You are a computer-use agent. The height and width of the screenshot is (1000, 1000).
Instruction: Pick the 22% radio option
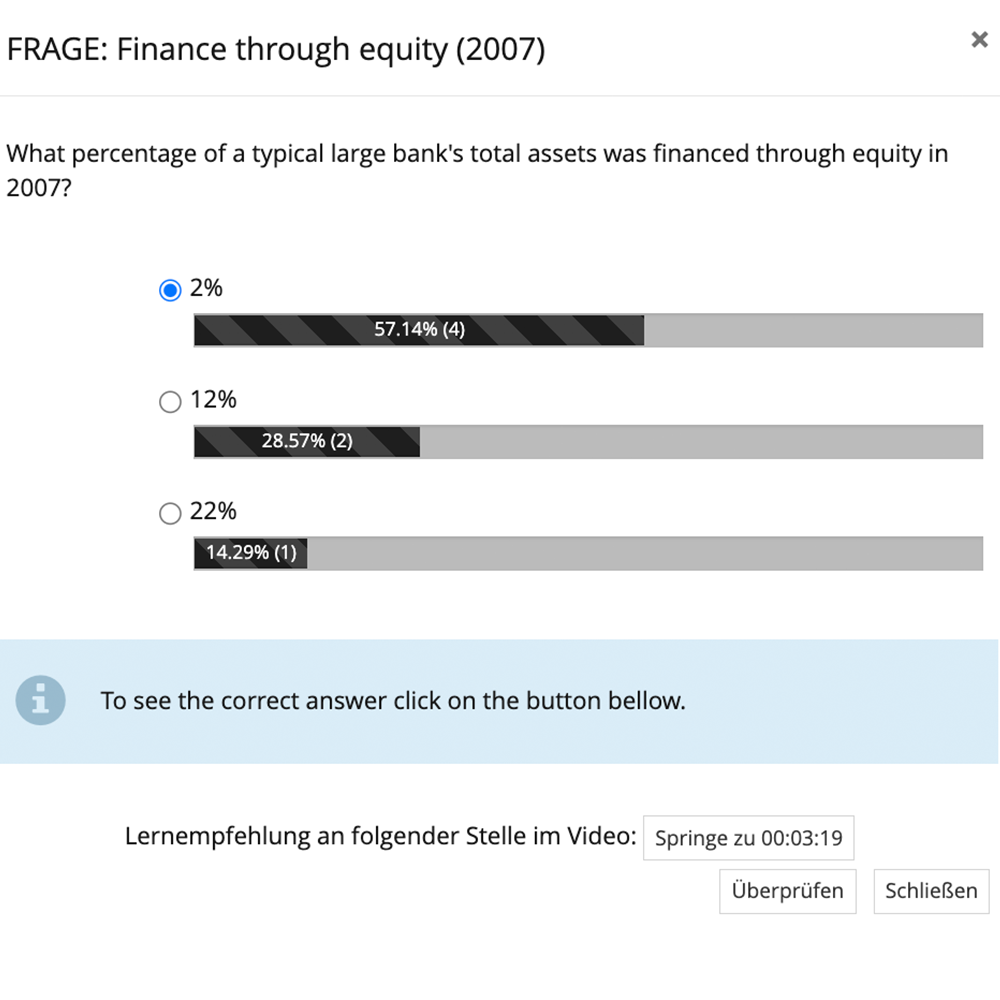(x=170, y=513)
